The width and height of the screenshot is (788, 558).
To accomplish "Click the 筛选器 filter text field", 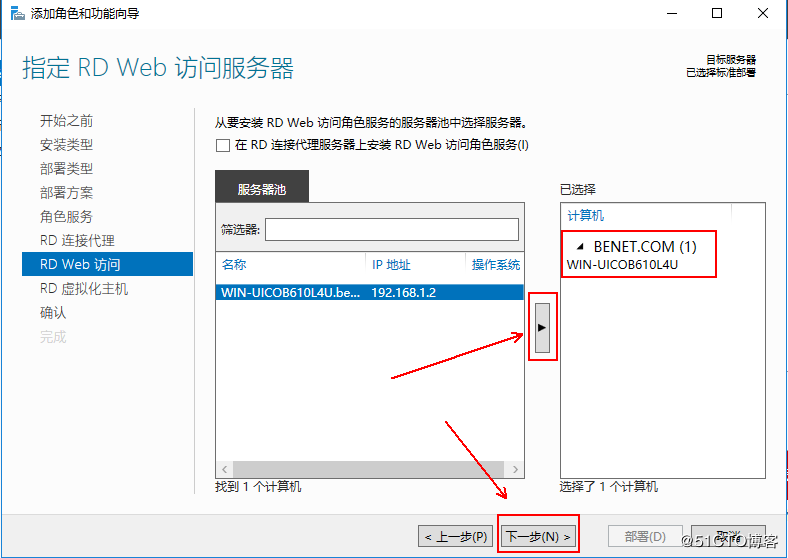I will [391, 230].
